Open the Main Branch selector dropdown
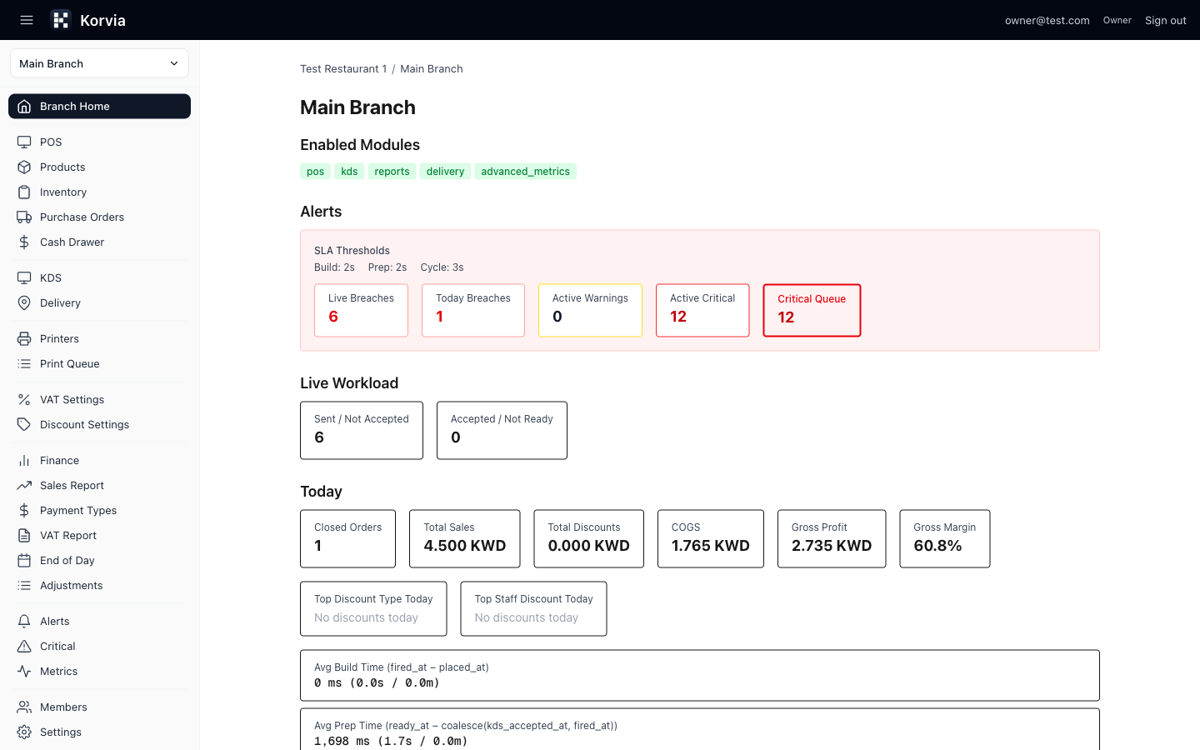 click(x=98, y=62)
